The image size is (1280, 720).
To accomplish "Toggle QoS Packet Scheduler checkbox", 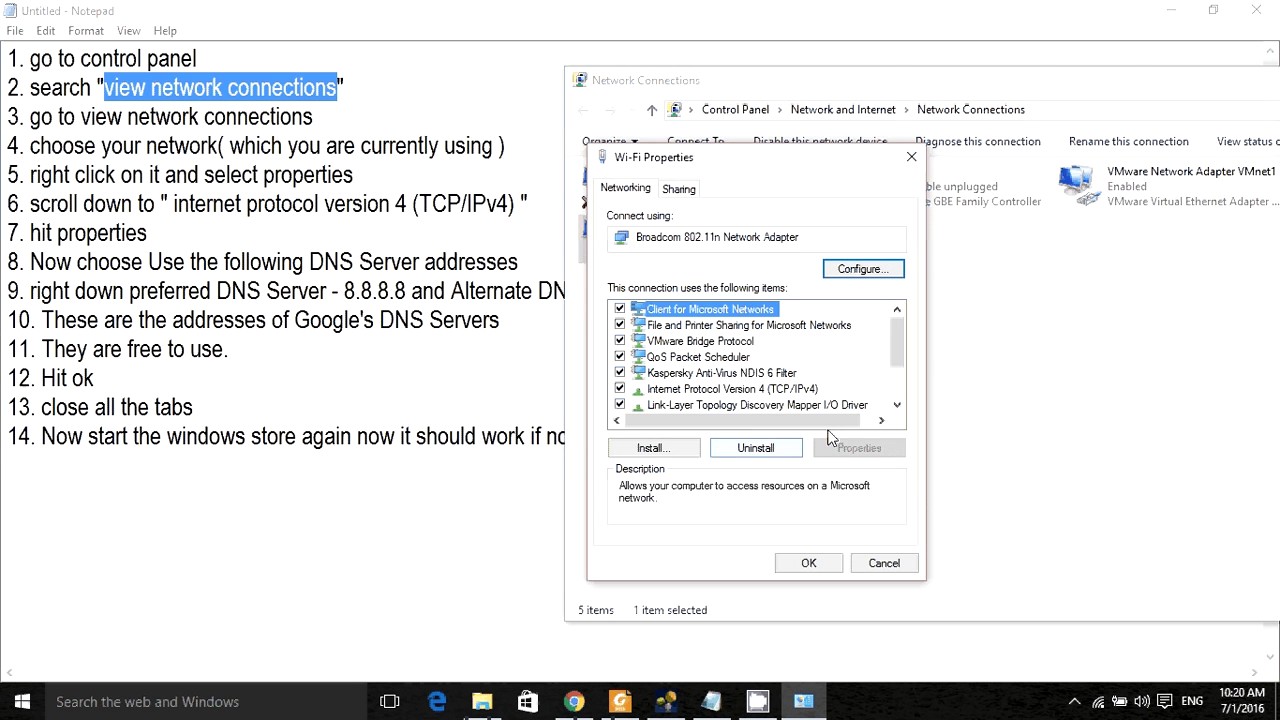I will [620, 357].
